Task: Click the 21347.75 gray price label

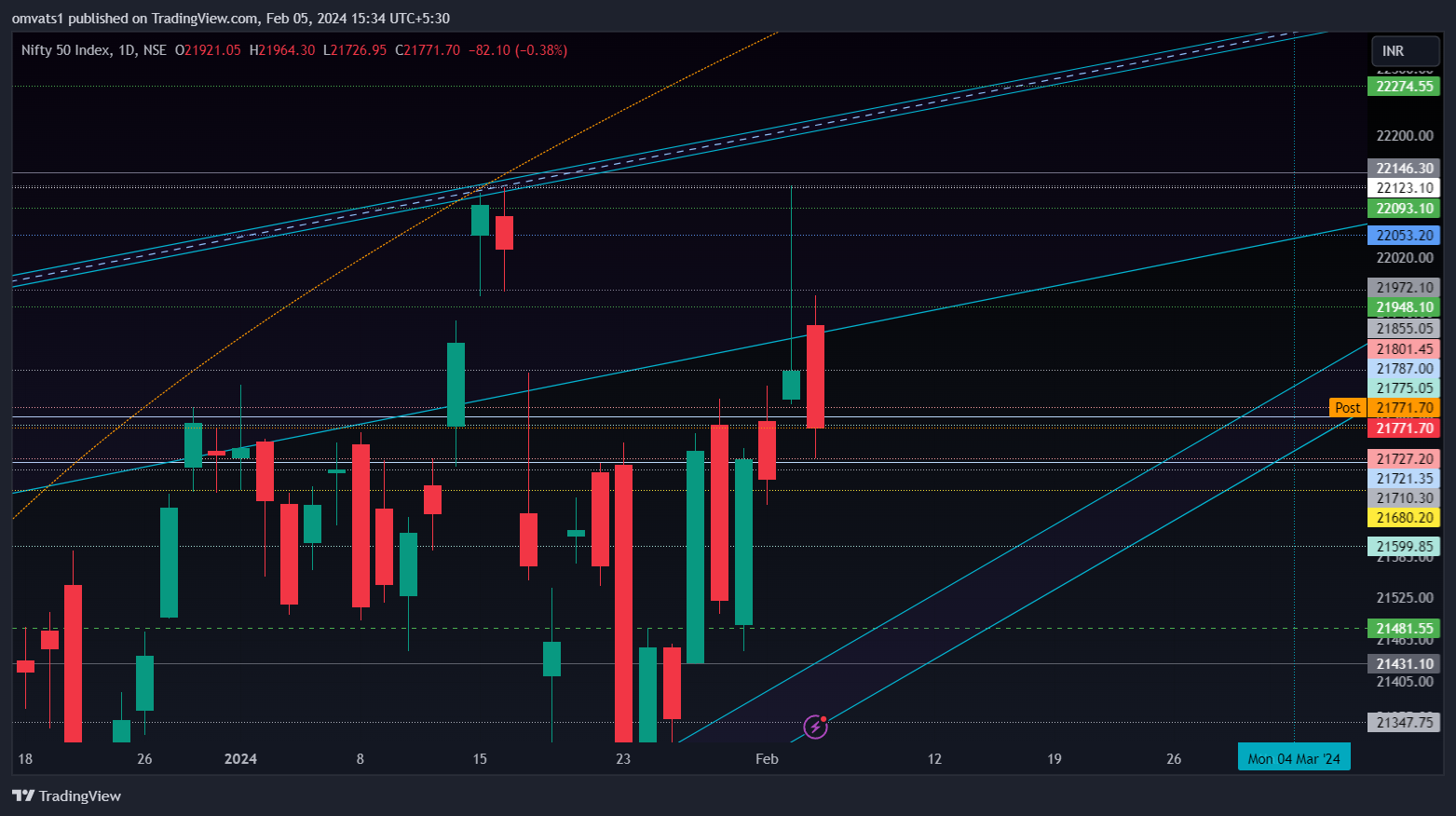Action: coord(1404,723)
